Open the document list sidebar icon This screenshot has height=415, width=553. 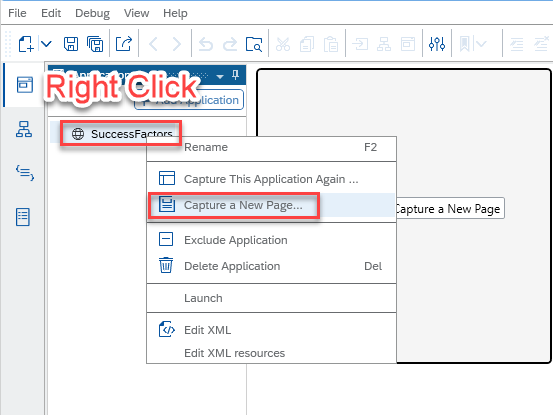[23, 217]
